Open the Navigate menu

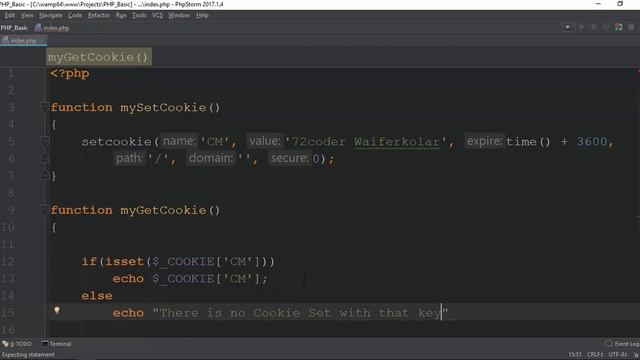(x=51, y=16)
